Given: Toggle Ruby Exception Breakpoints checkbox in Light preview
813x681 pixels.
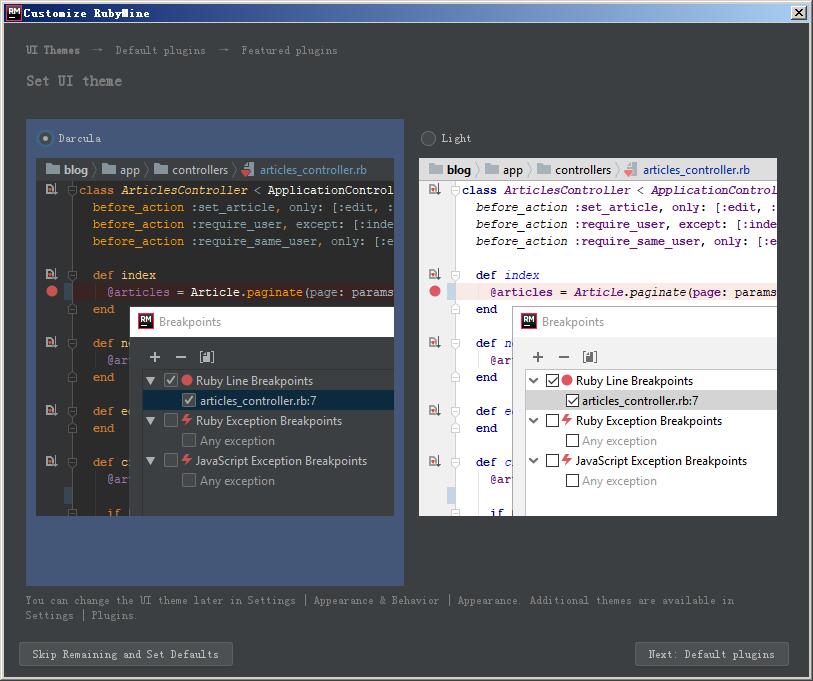Looking at the screenshot, I should (x=553, y=420).
